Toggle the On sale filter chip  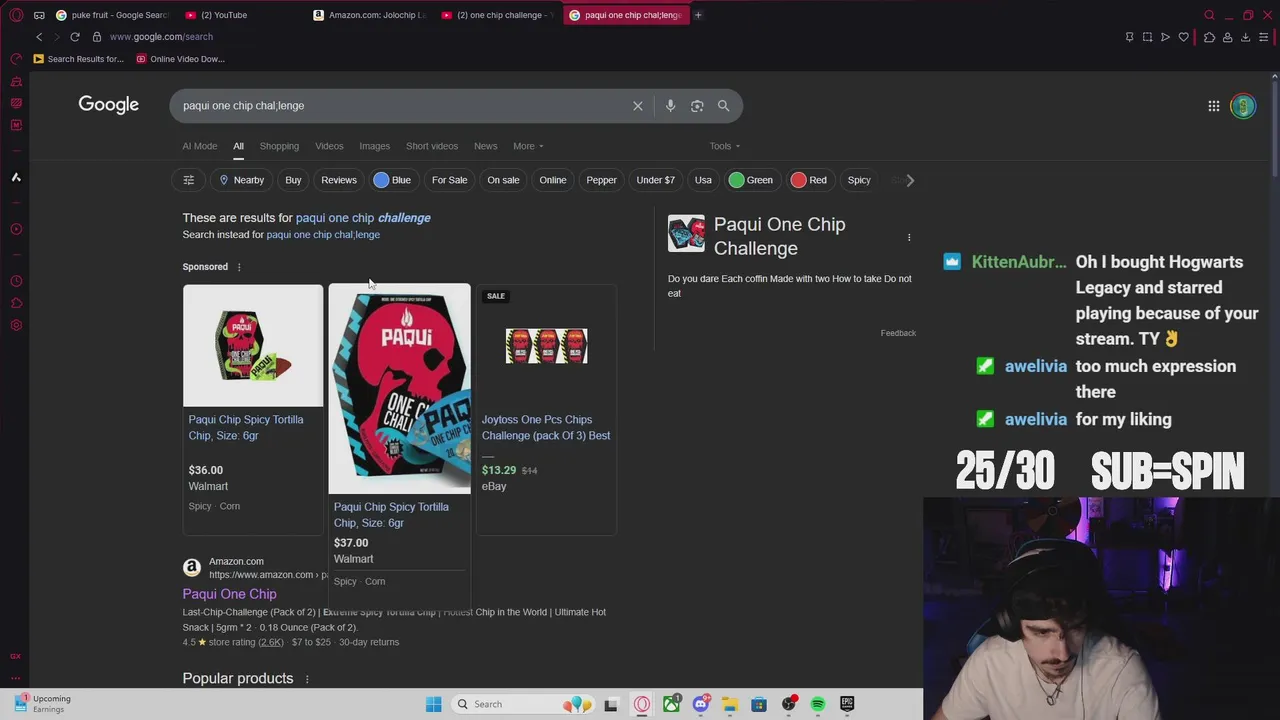[503, 180]
